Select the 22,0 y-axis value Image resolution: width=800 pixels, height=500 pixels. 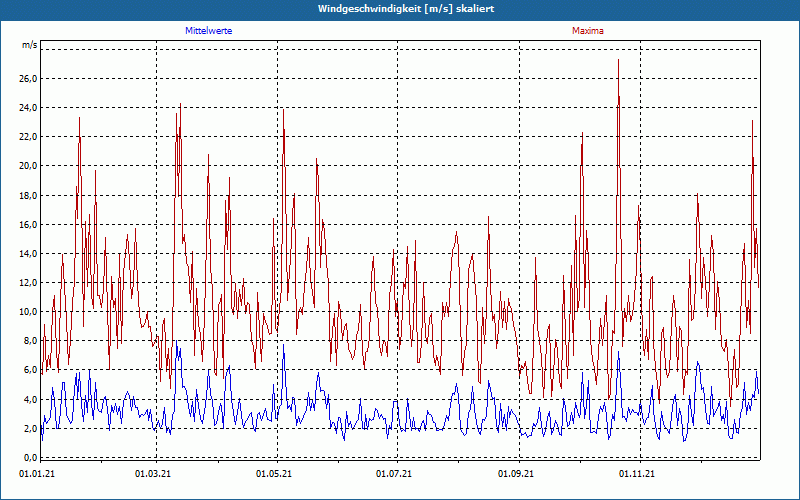click(29, 137)
